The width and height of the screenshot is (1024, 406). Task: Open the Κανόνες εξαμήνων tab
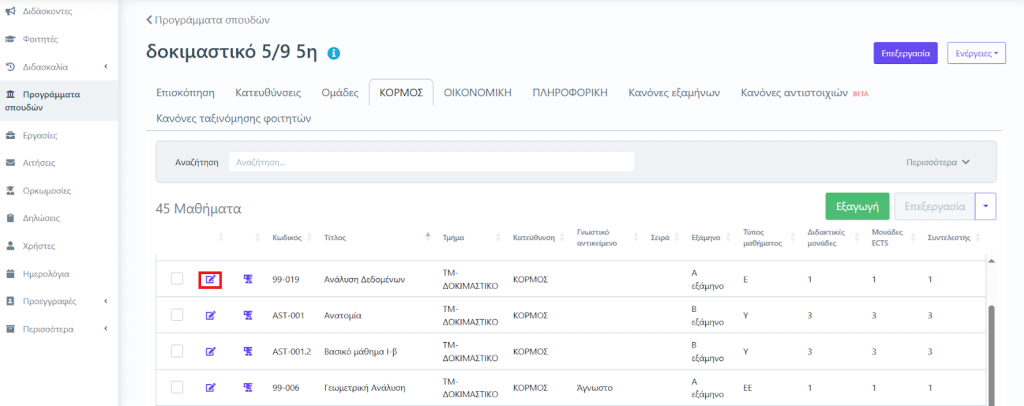(674, 92)
